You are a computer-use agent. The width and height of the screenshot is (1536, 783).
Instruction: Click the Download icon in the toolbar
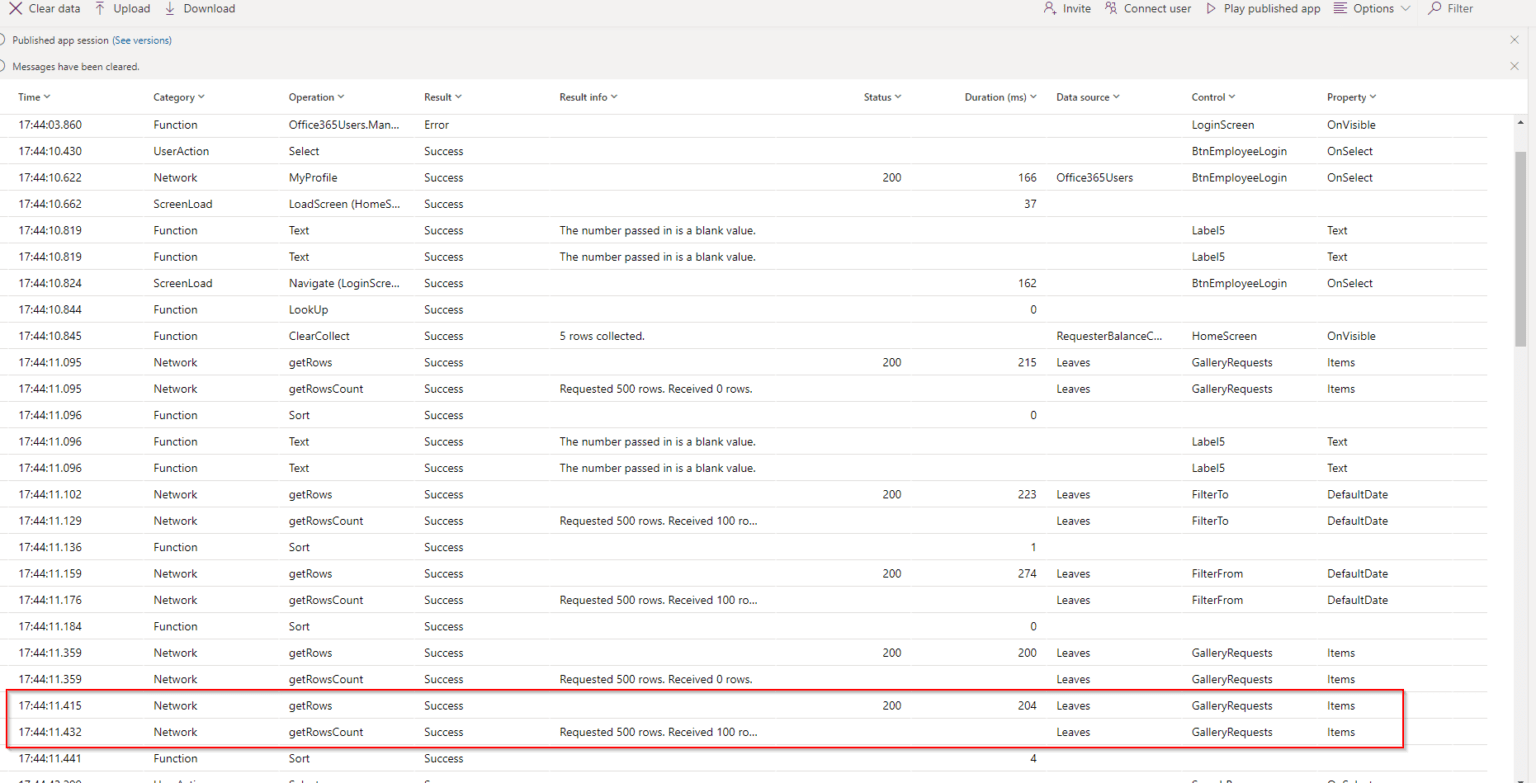(171, 8)
